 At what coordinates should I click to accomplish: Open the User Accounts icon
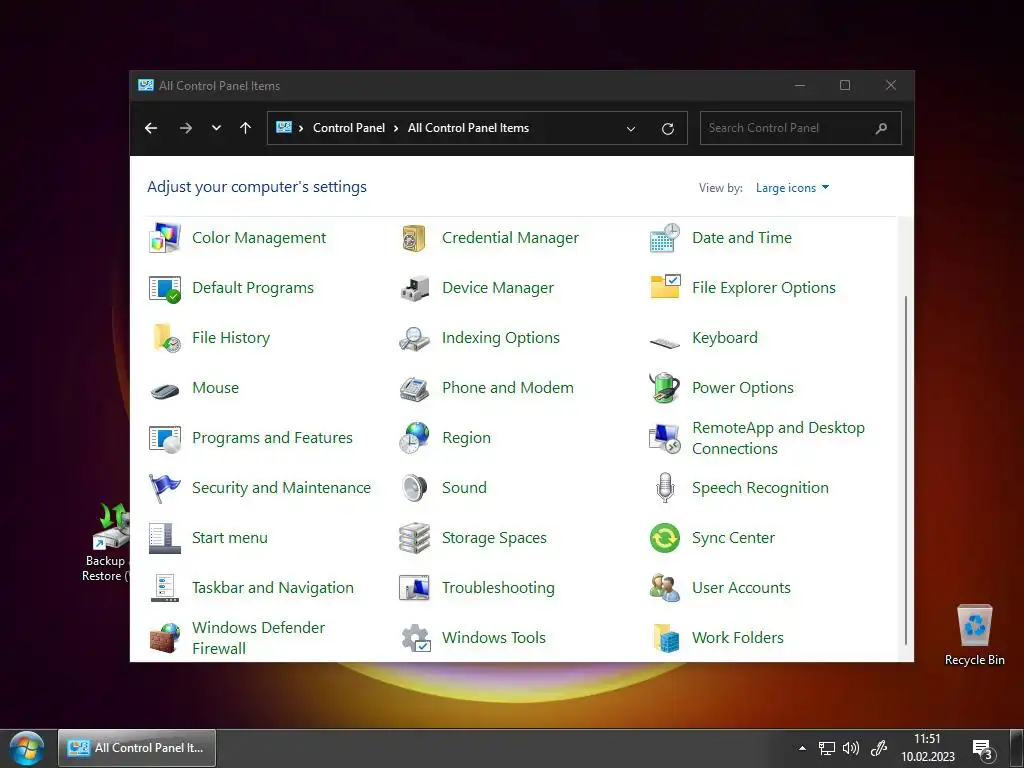pos(665,588)
